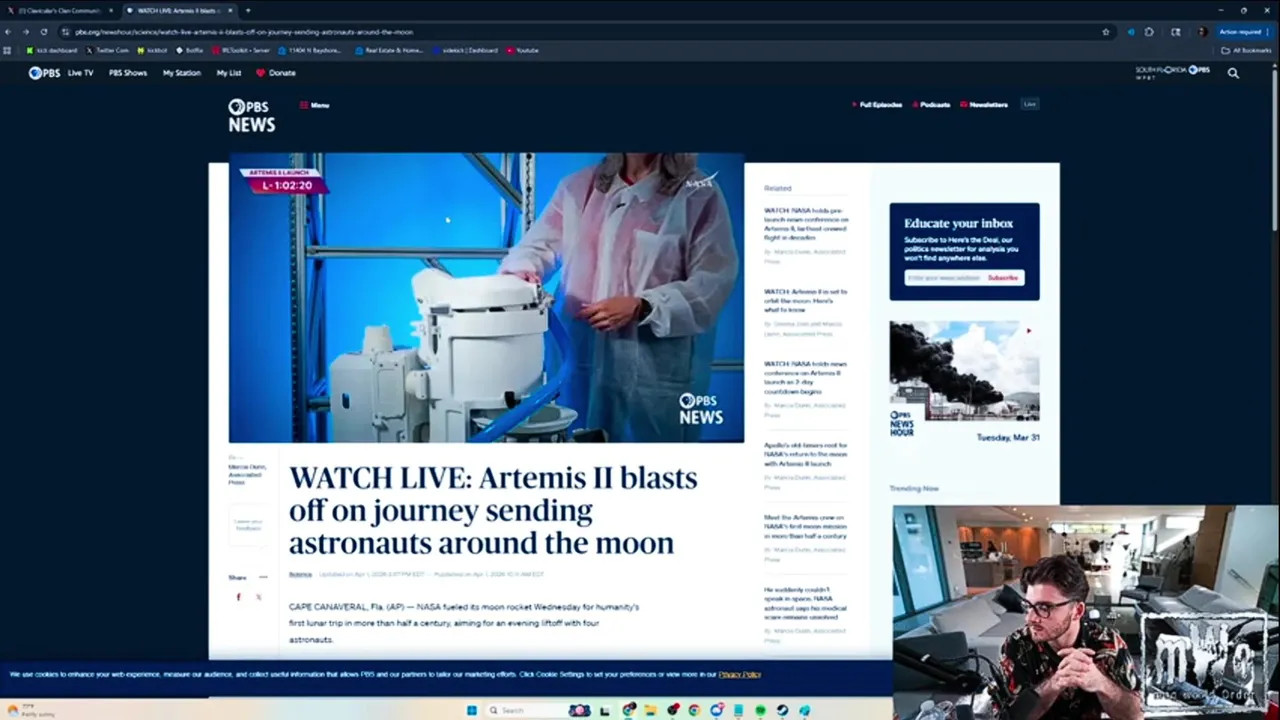Screen dimensions: 1280x720
Task: Open Podcasts link in header
Action: point(931,105)
